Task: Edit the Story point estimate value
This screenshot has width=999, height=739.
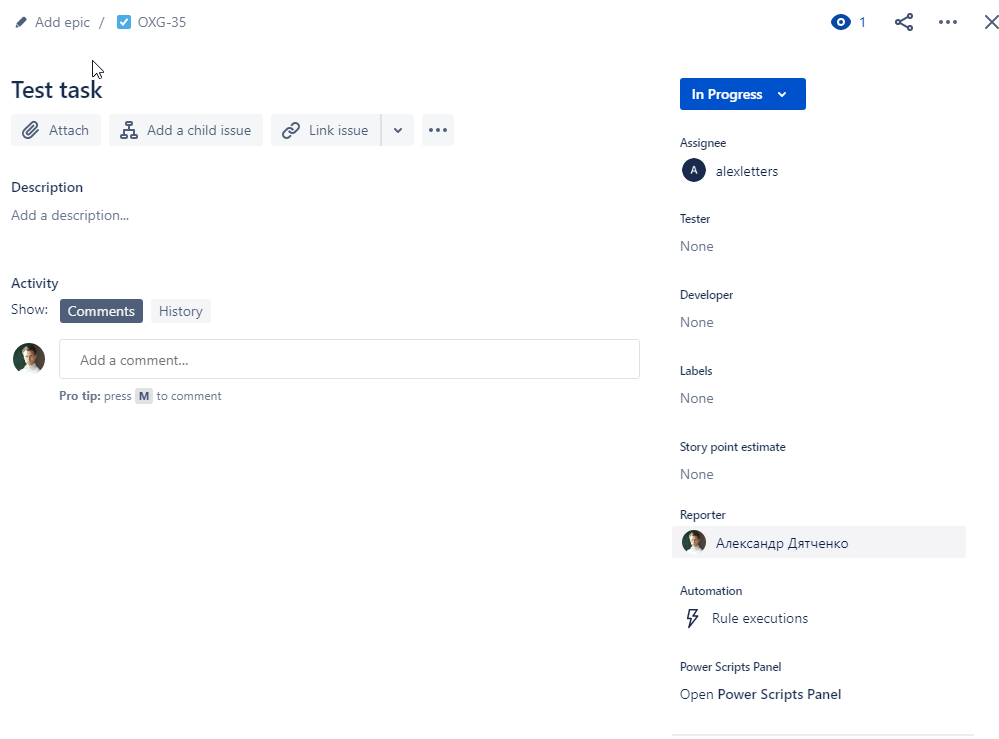Action: click(x=696, y=474)
